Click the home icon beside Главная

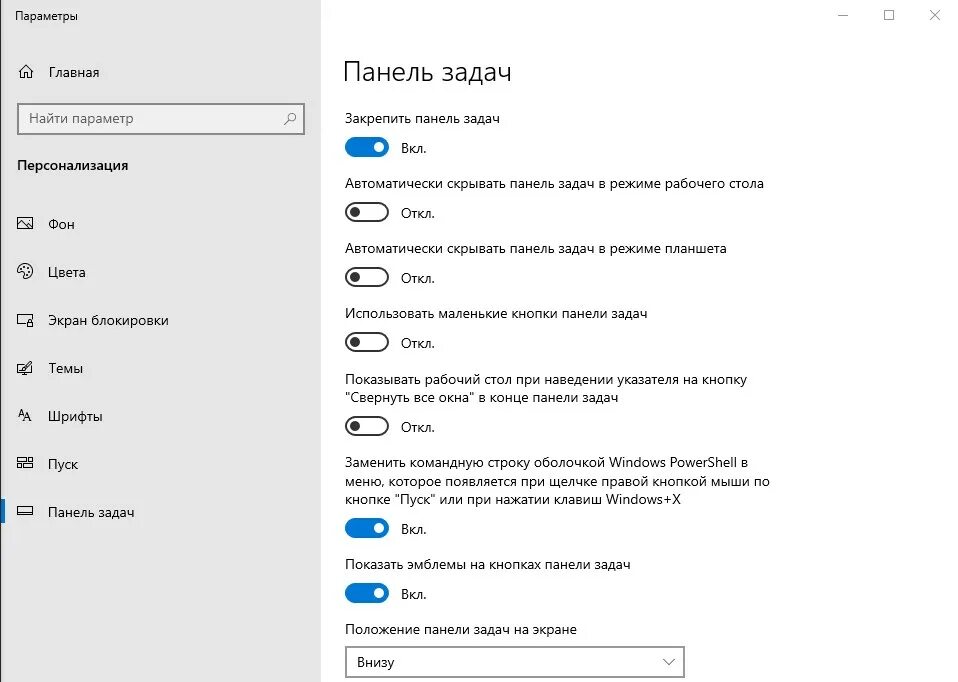point(26,72)
